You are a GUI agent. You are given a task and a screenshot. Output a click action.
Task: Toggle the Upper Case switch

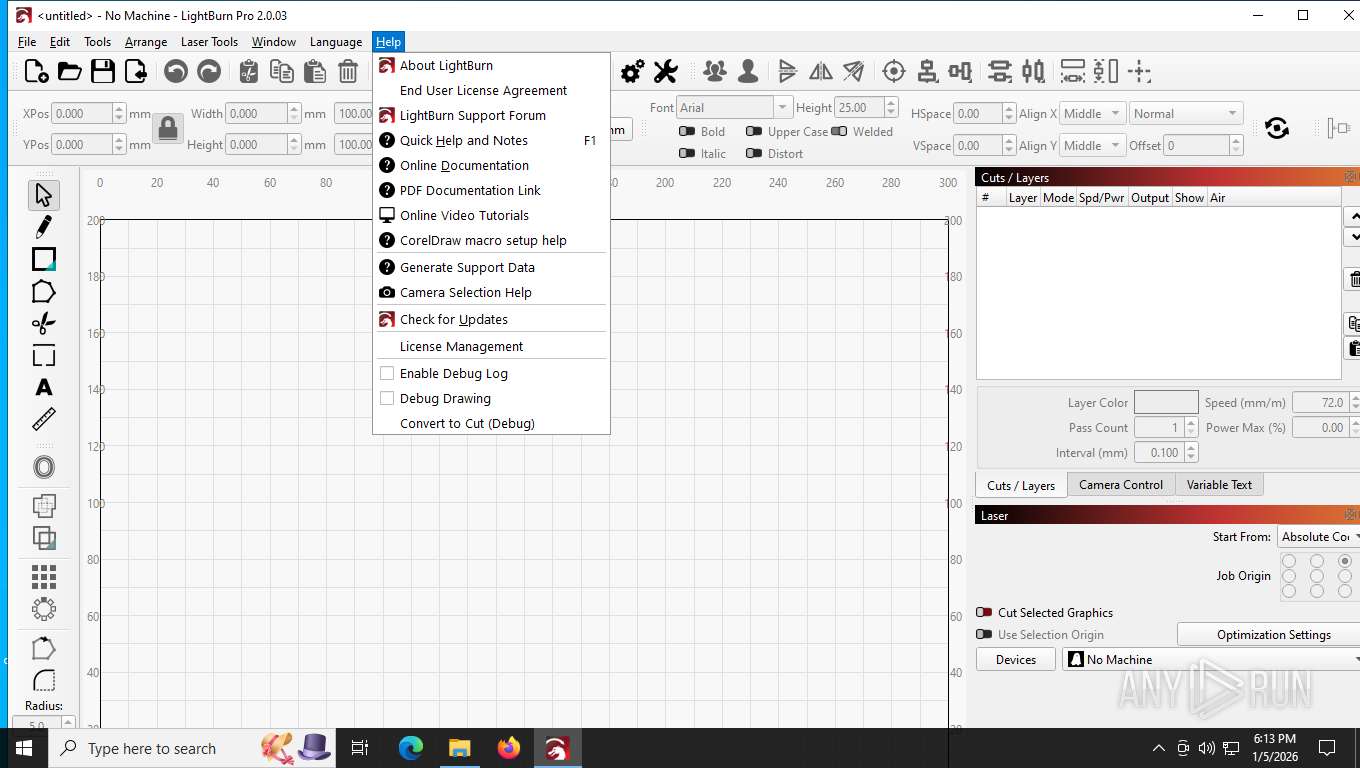tap(754, 132)
